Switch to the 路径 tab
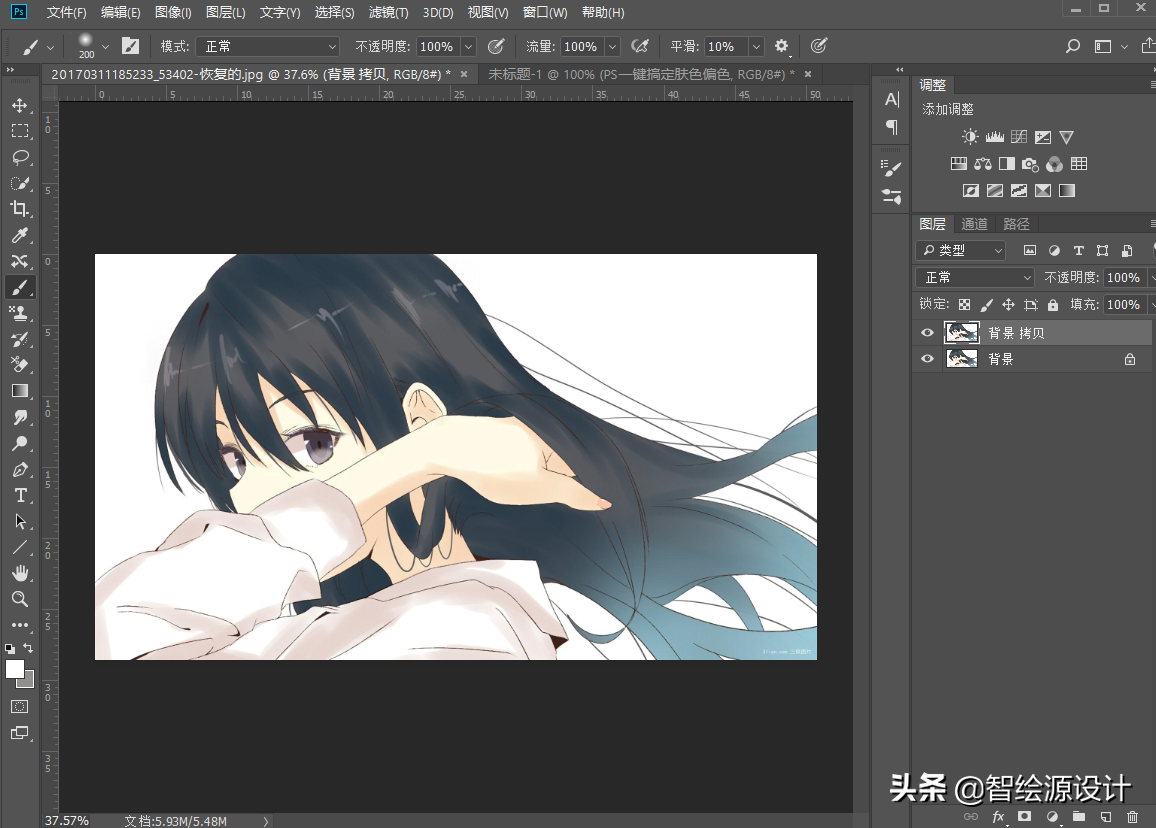The image size is (1156, 828). pos(1016,223)
